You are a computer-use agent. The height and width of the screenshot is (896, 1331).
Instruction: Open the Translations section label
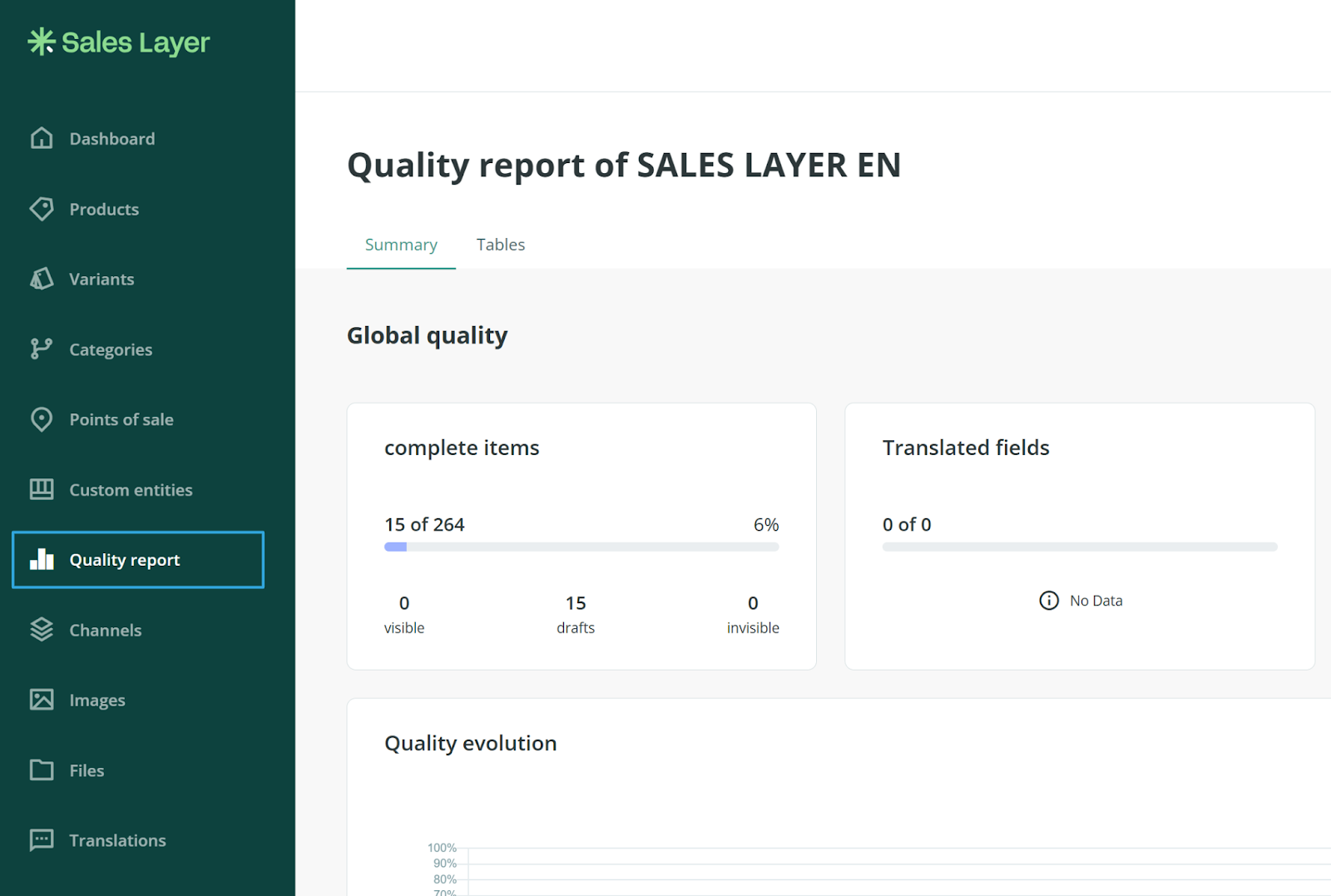pyautogui.click(x=117, y=840)
